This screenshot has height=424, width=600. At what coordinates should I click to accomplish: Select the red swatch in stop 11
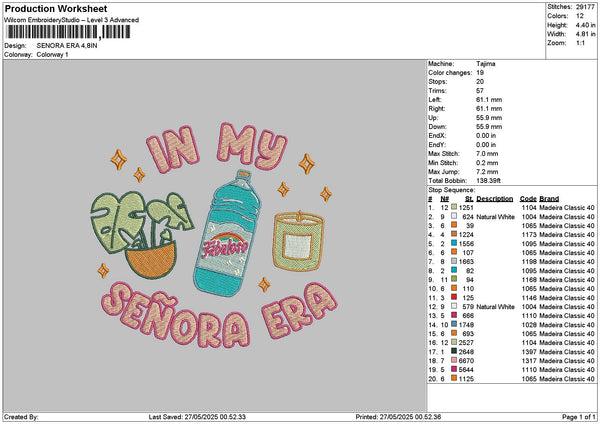click(454, 297)
